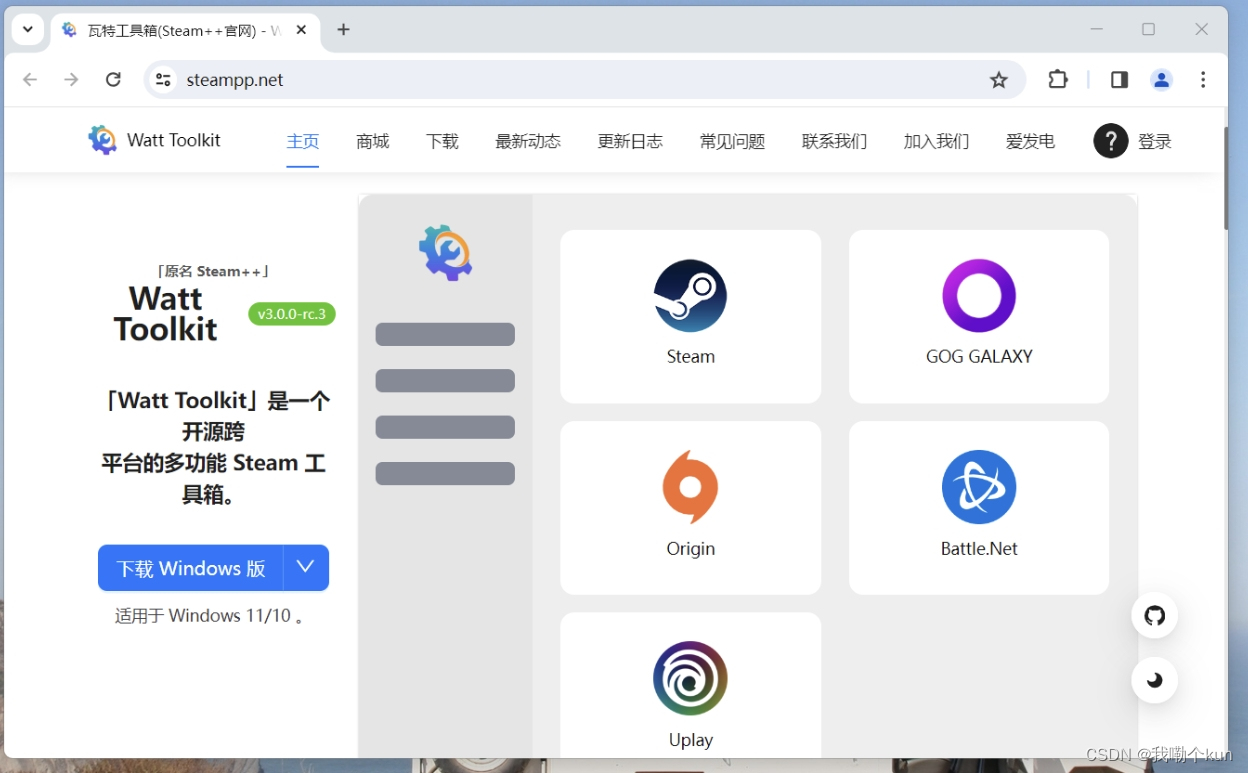
Task: Open the browser extensions puzzle icon
Action: click(x=1058, y=80)
